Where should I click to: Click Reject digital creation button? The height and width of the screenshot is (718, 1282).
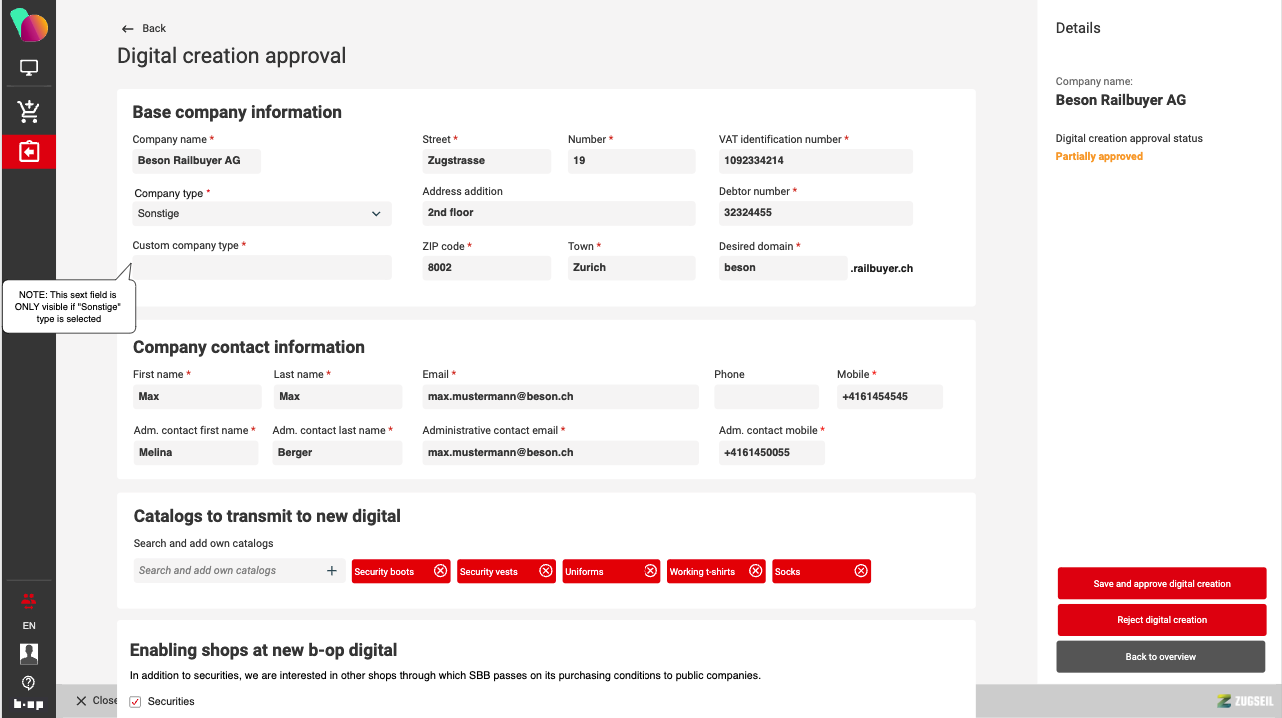click(1162, 620)
